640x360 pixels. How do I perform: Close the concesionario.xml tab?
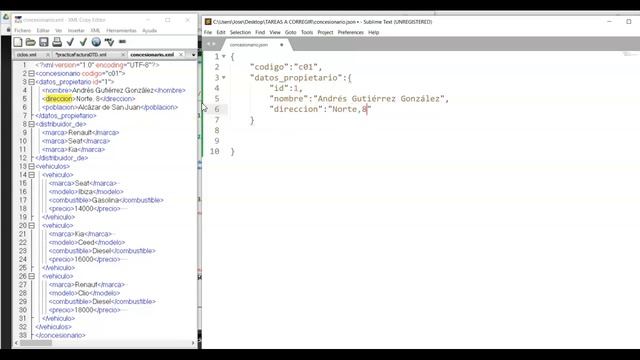pos(181,55)
